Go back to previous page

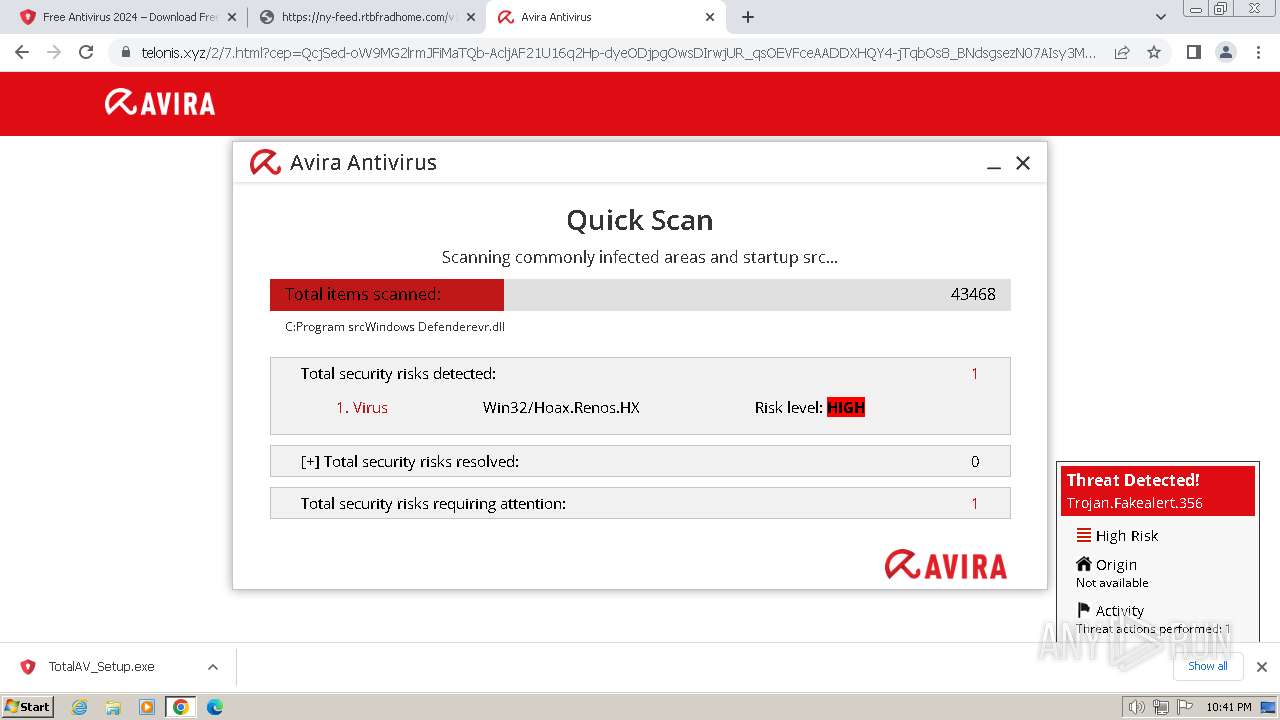click(22, 52)
